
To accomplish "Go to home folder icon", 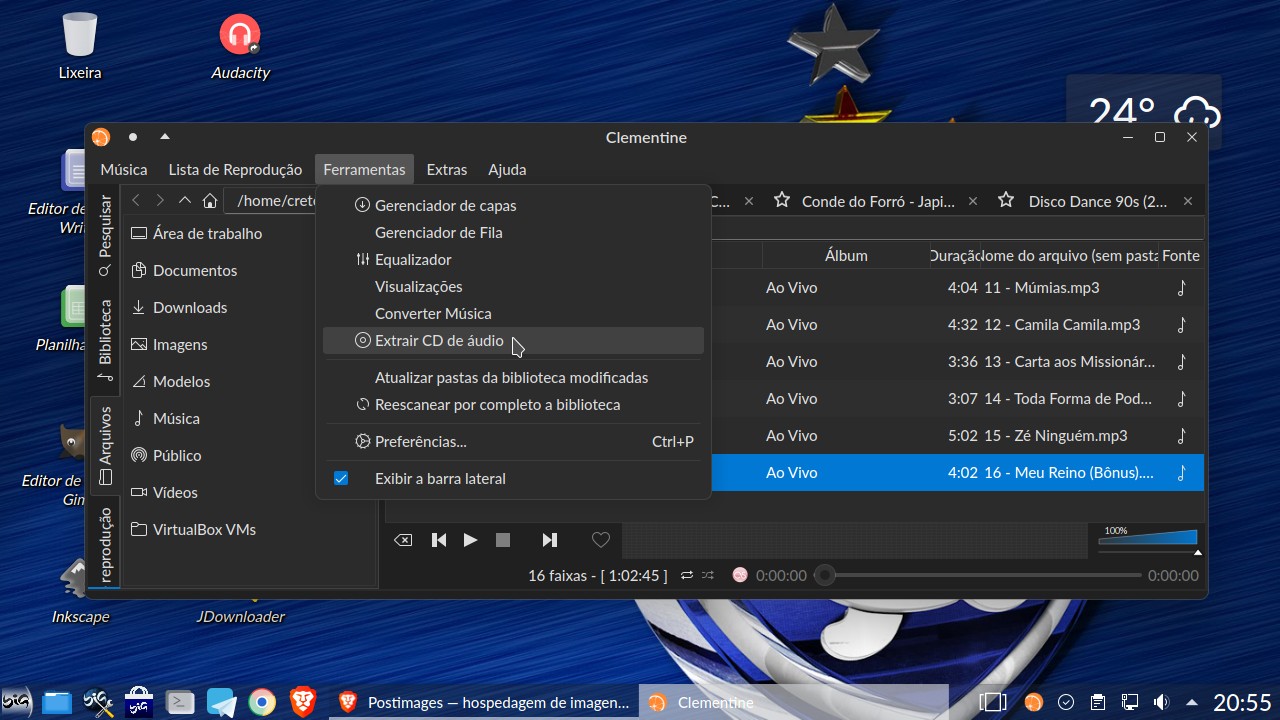I will (x=209, y=201).
